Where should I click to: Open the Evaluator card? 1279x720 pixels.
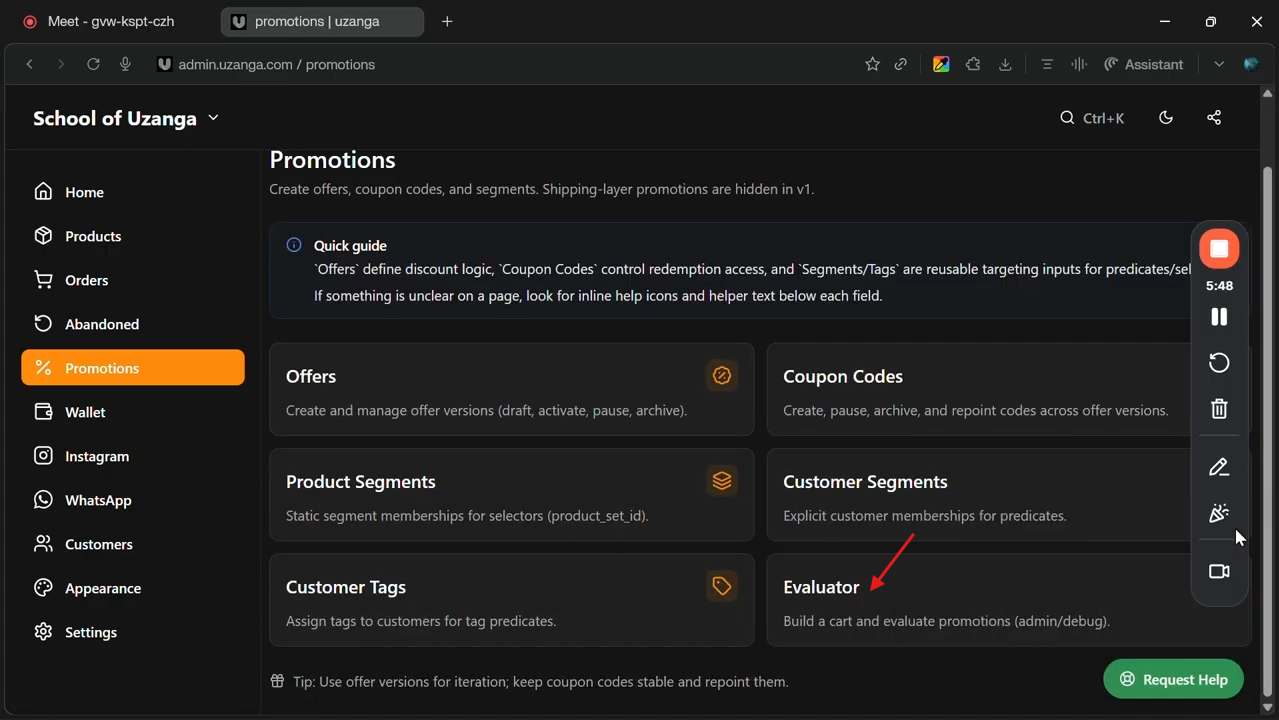[x=1009, y=600]
